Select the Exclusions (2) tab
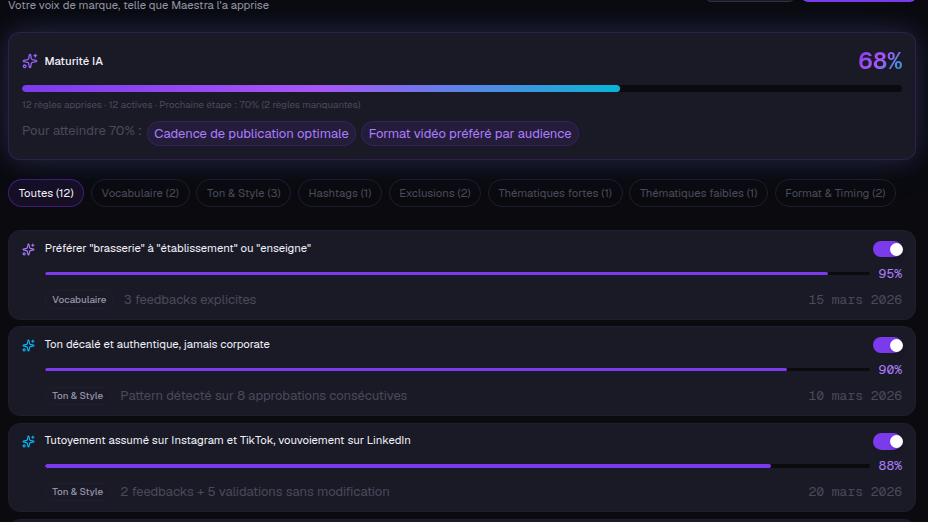 click(x=435, y=193)
